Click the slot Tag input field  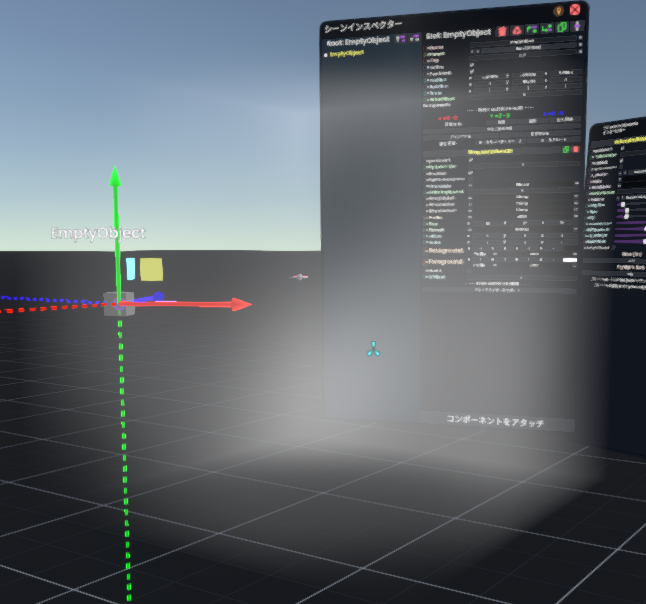coord(522,55)
